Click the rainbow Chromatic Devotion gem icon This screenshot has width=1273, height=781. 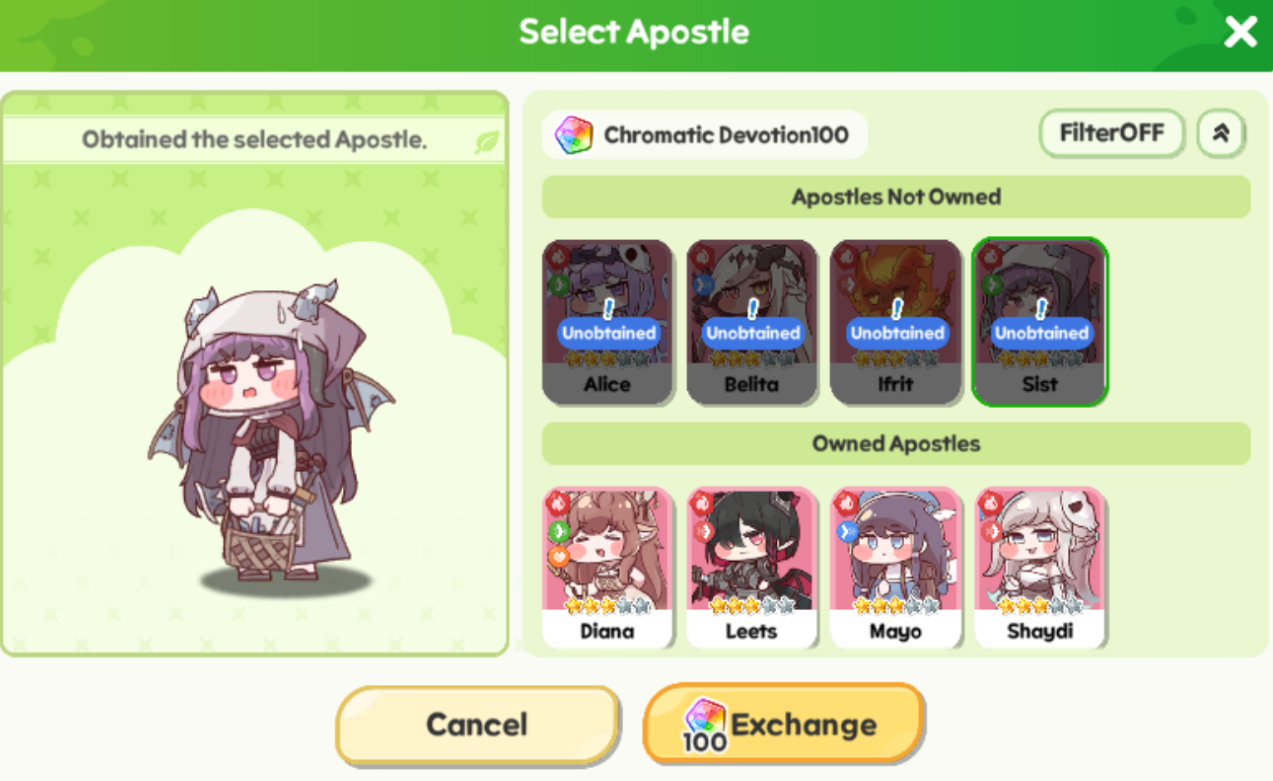pos(574,135)
